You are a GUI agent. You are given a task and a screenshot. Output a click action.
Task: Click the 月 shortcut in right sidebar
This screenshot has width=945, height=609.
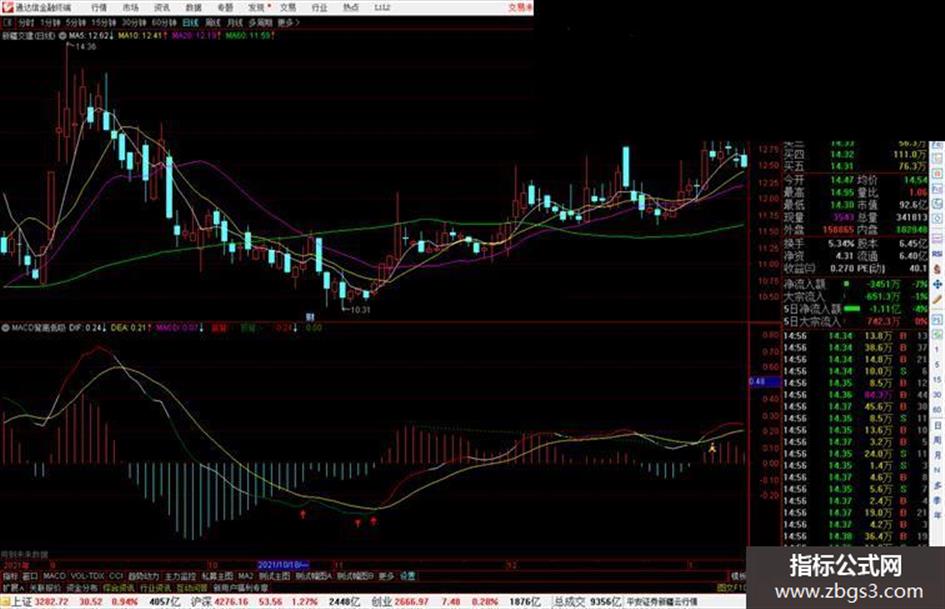937,455
